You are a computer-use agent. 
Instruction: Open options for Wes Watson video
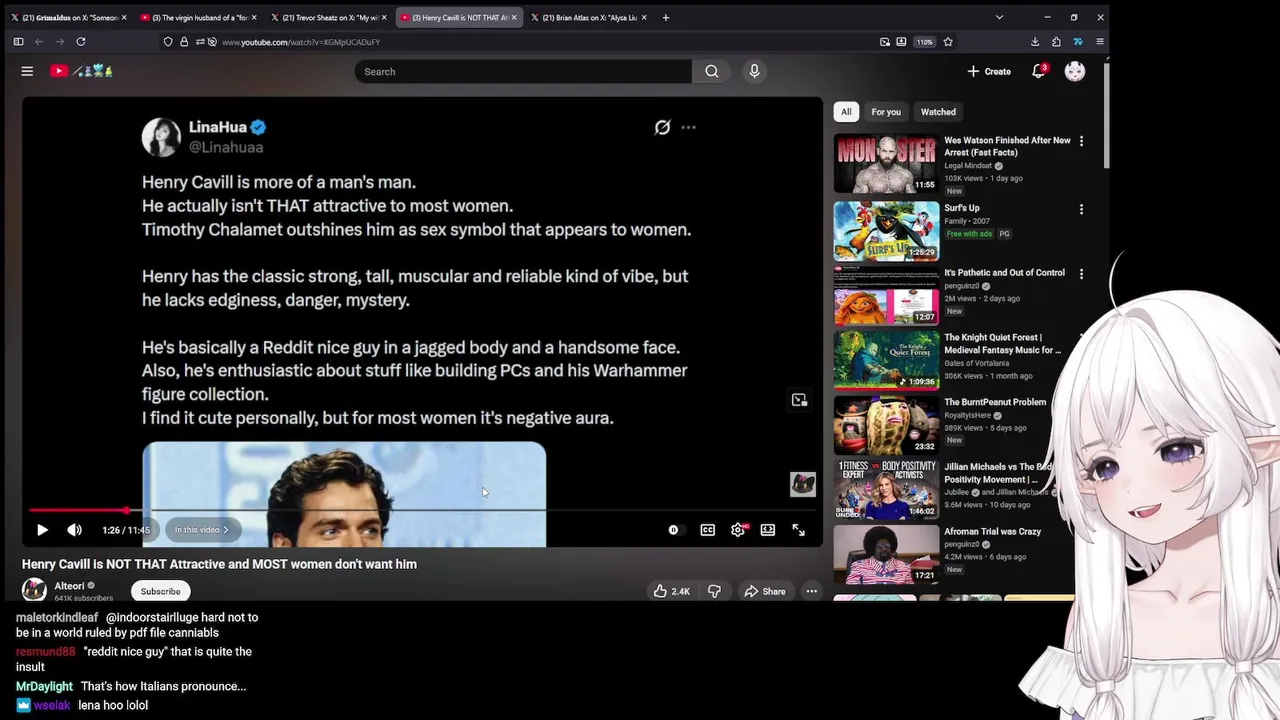[1081, 141]
